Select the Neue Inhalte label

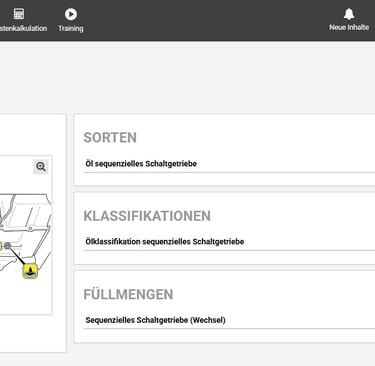(349, 27)
